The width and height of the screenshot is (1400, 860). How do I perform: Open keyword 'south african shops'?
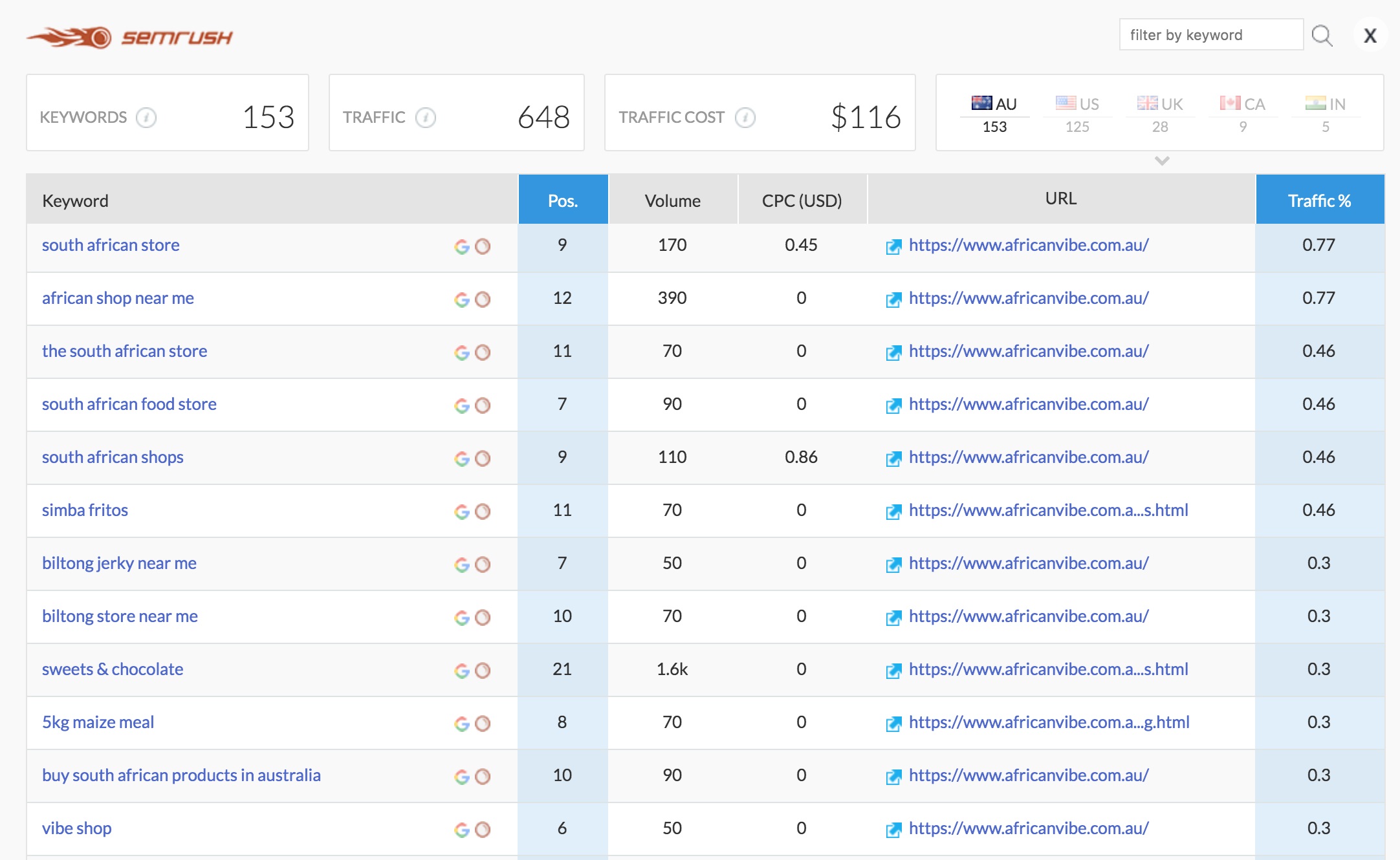[113, 457]
